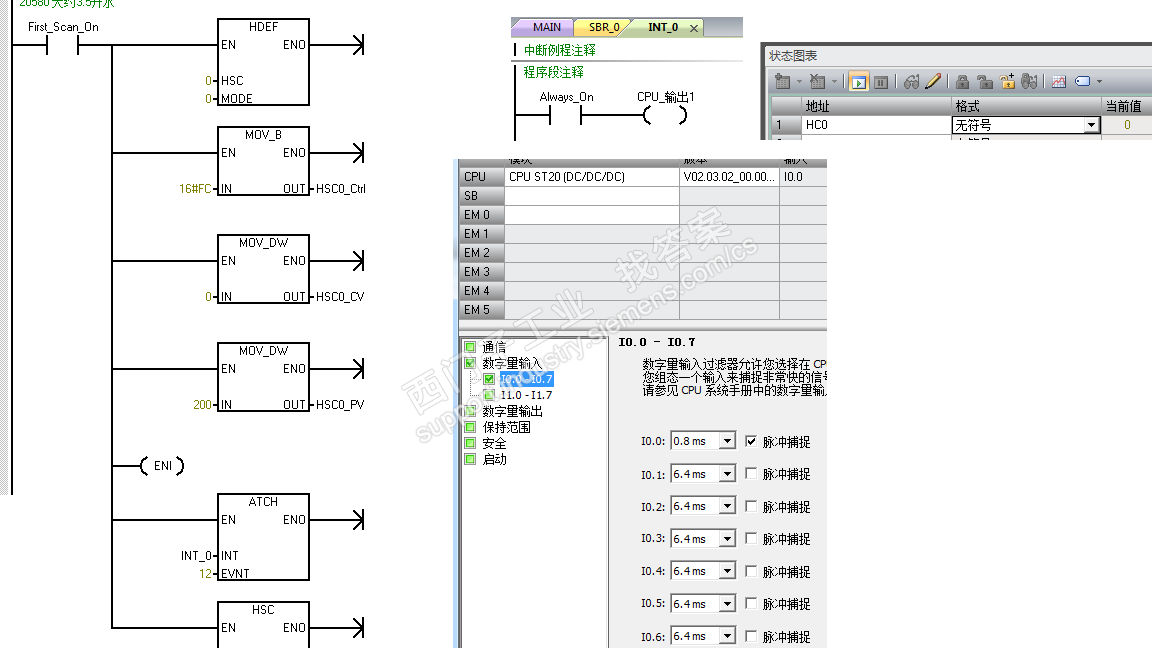Image resolution: width=1152 pixels, height=648 pixels.
Task: Select the 保持范围 tree node
Action: [506, 427]
